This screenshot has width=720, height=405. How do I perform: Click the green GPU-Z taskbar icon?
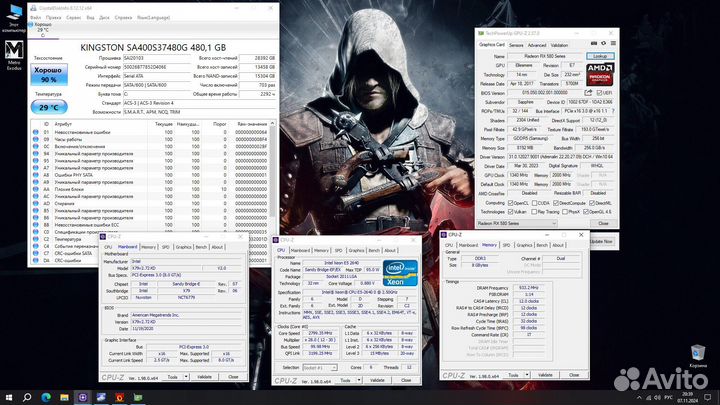point(138,397)
